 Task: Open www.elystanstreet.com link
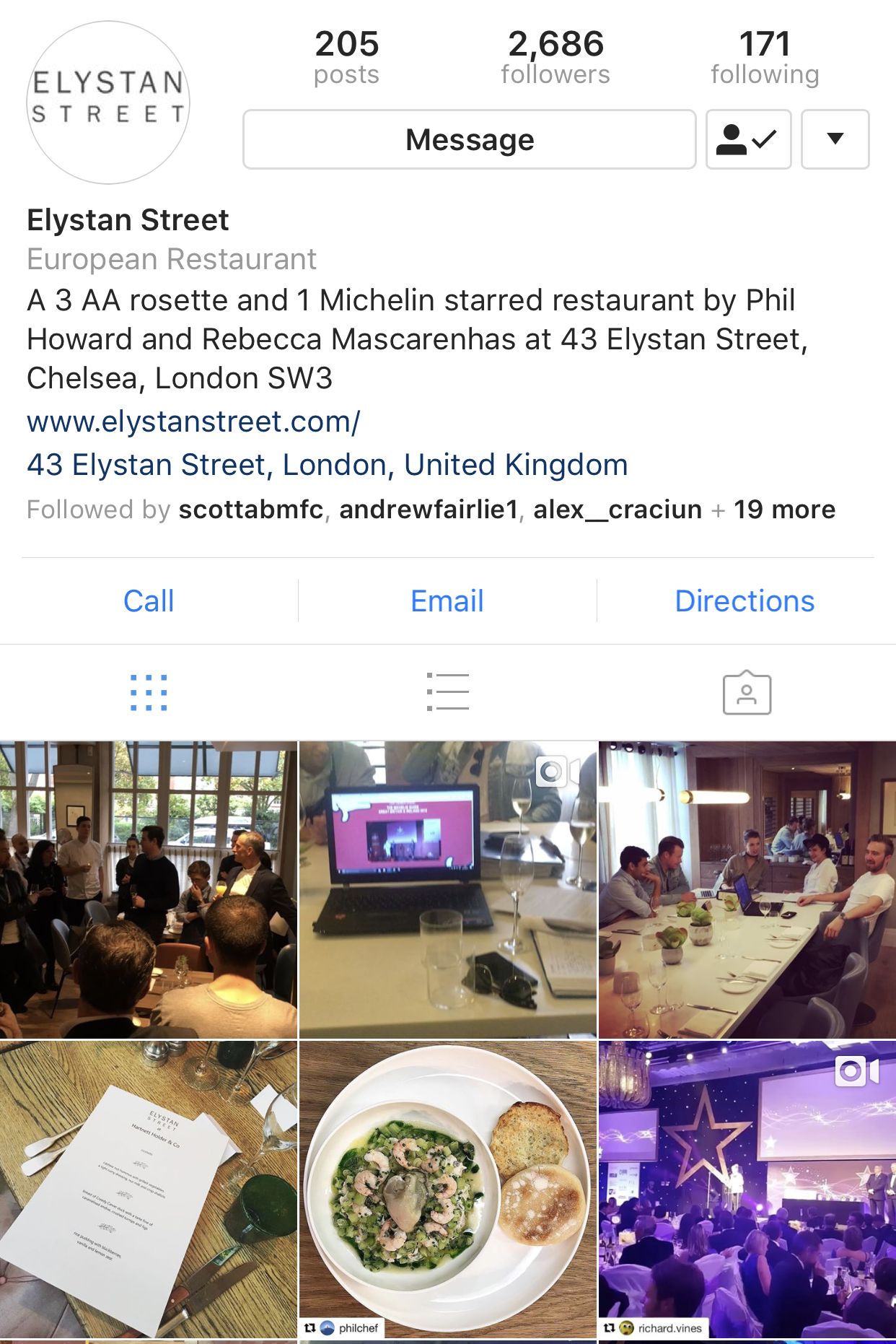[193, 422]
